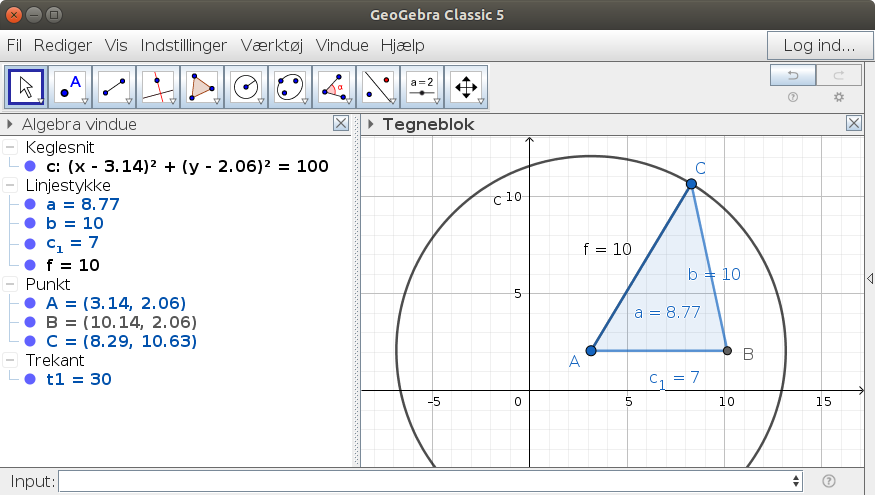Screen dimensions: 875x495
Task: Select point A in the drawing
Action: (x=591, y=350)
